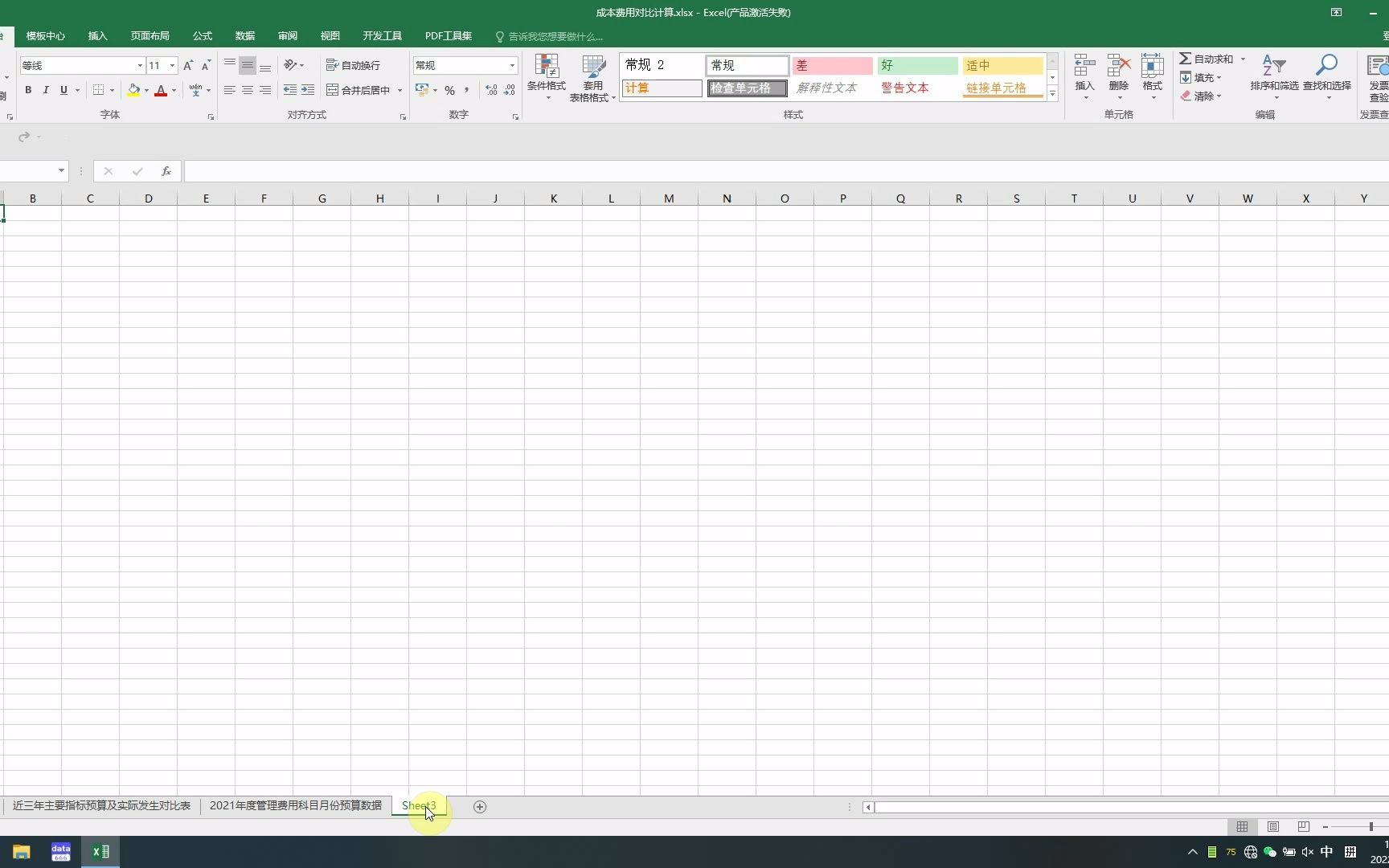The height and width of the screenshot is (868, 1389).
Task: Click 合并后居中 merge and center
Action: pos(358,90)
